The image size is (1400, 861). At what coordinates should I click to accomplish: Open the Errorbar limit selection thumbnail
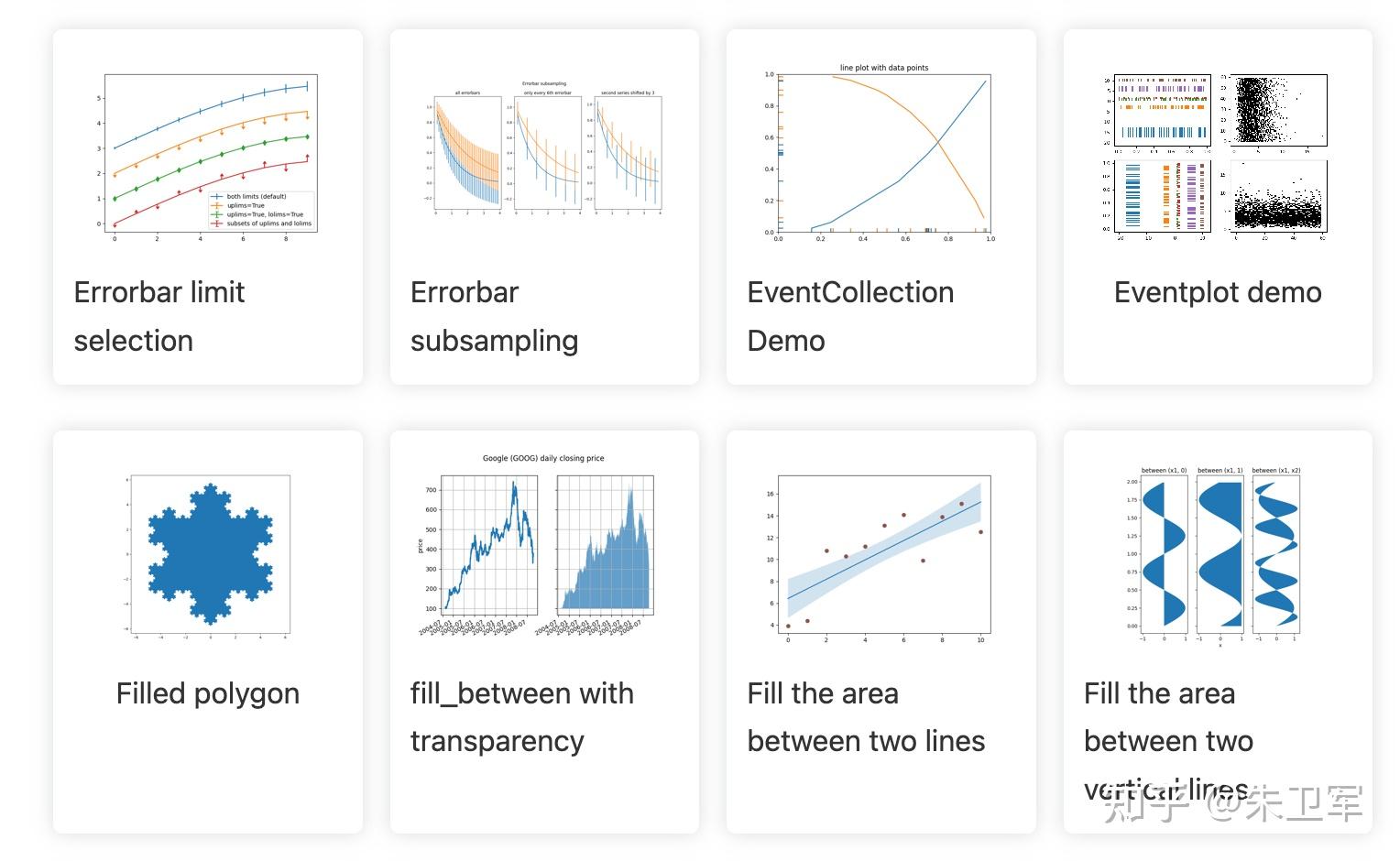tap(208, 153)
